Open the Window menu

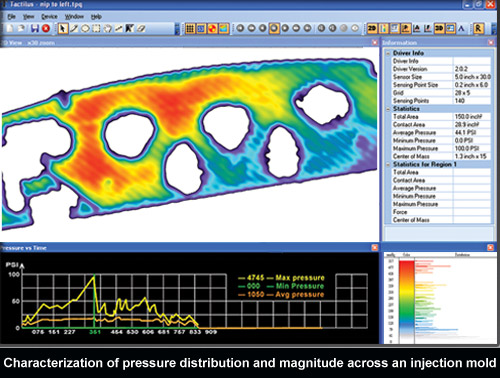click(x=74, y=16)
